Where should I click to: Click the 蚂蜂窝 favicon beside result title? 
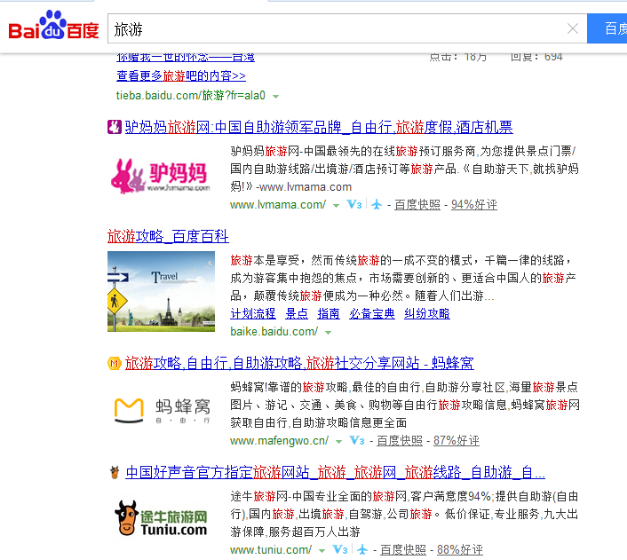114,363
